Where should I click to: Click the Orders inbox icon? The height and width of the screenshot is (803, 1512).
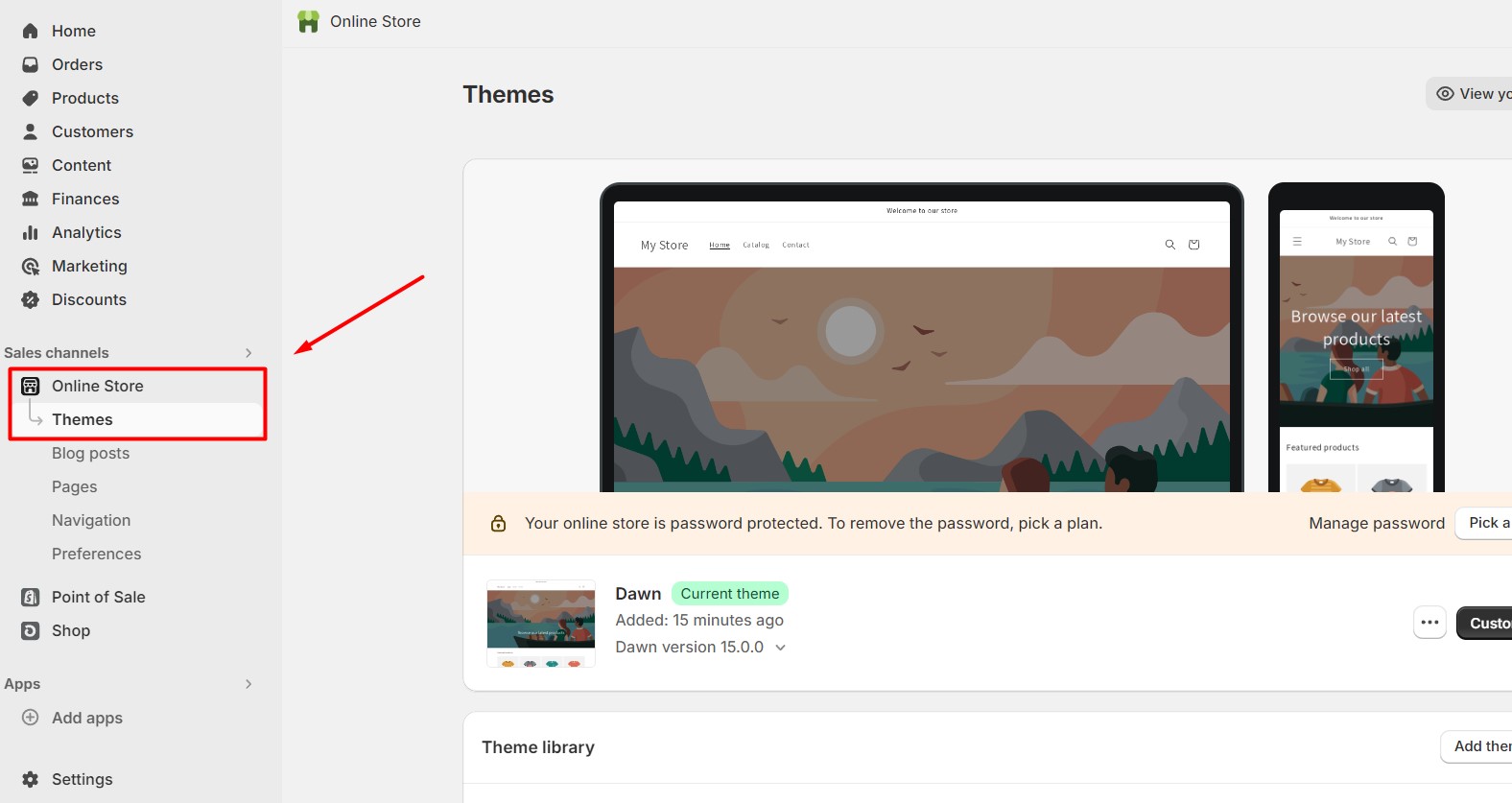31,64
